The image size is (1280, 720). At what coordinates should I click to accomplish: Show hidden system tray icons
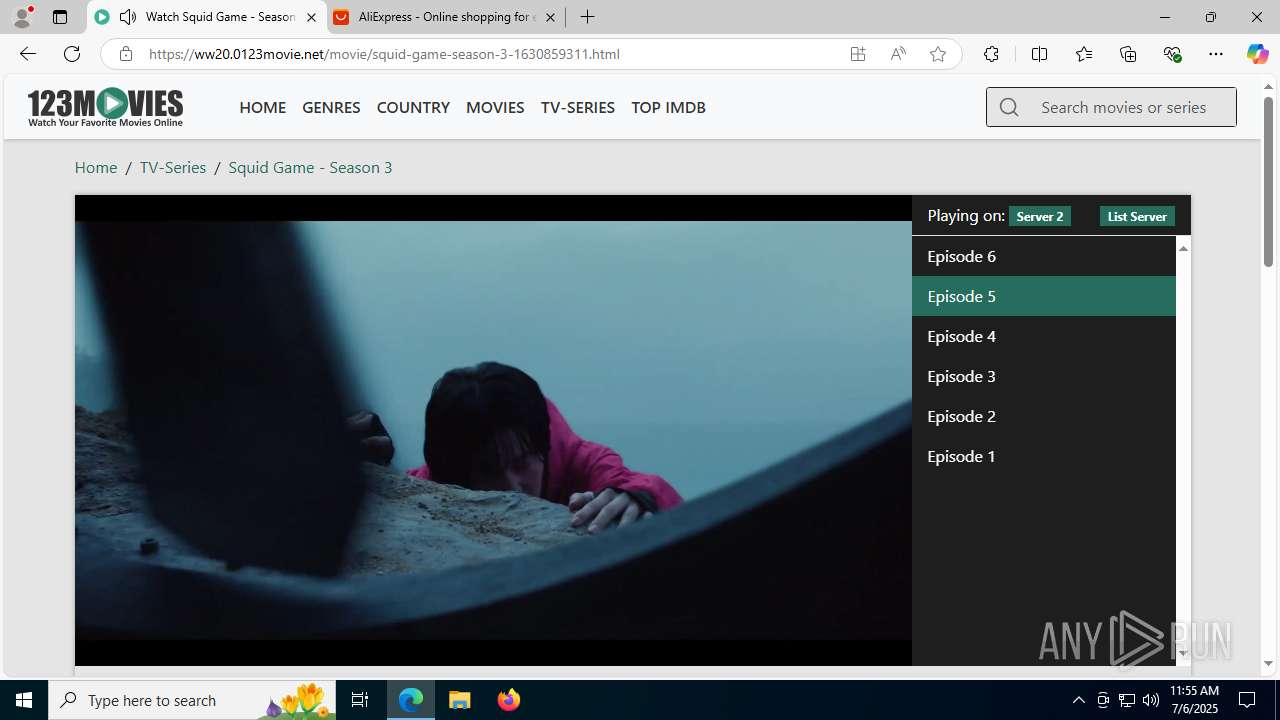pos(1078,700)
